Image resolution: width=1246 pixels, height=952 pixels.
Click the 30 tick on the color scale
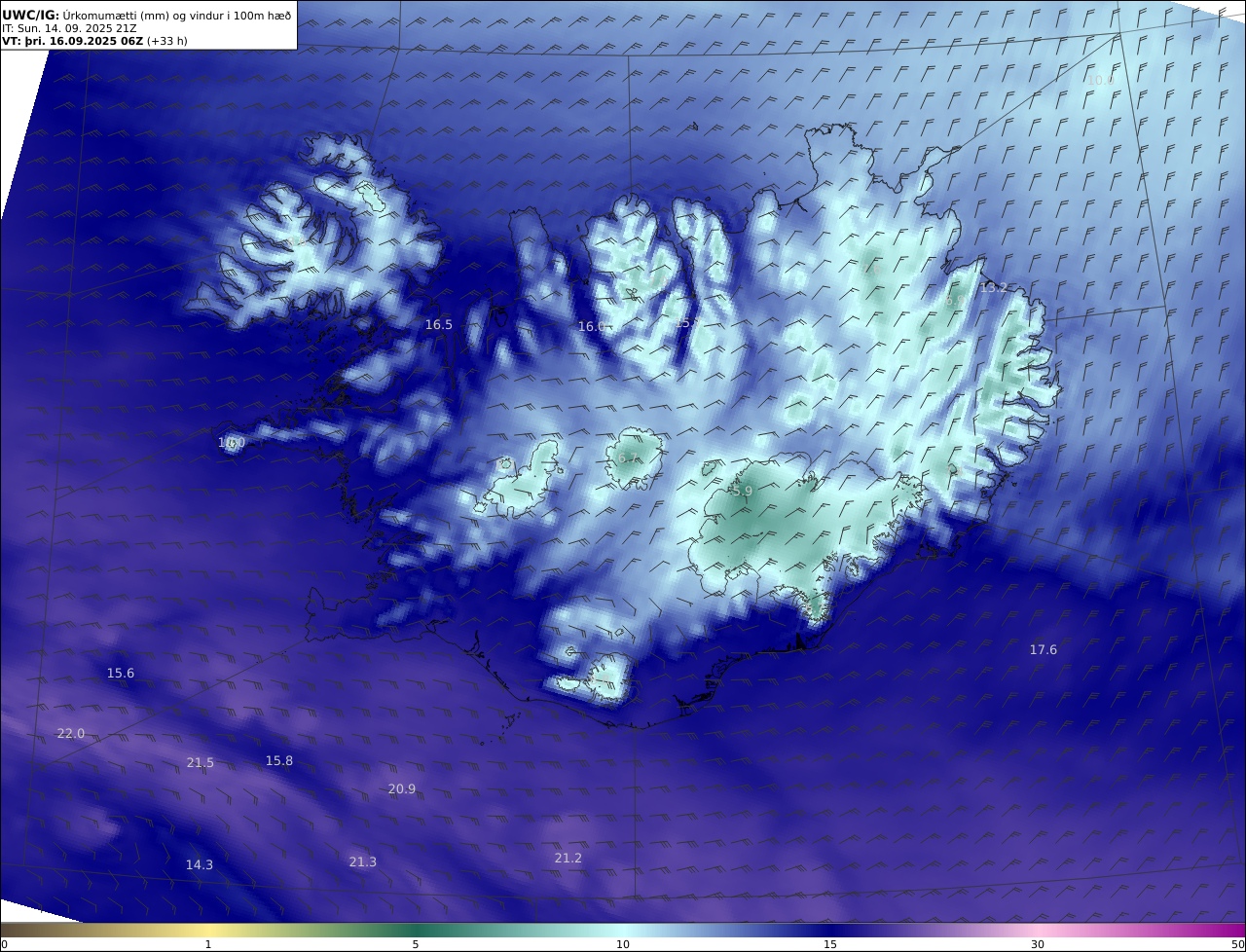tap(1038, 944)
